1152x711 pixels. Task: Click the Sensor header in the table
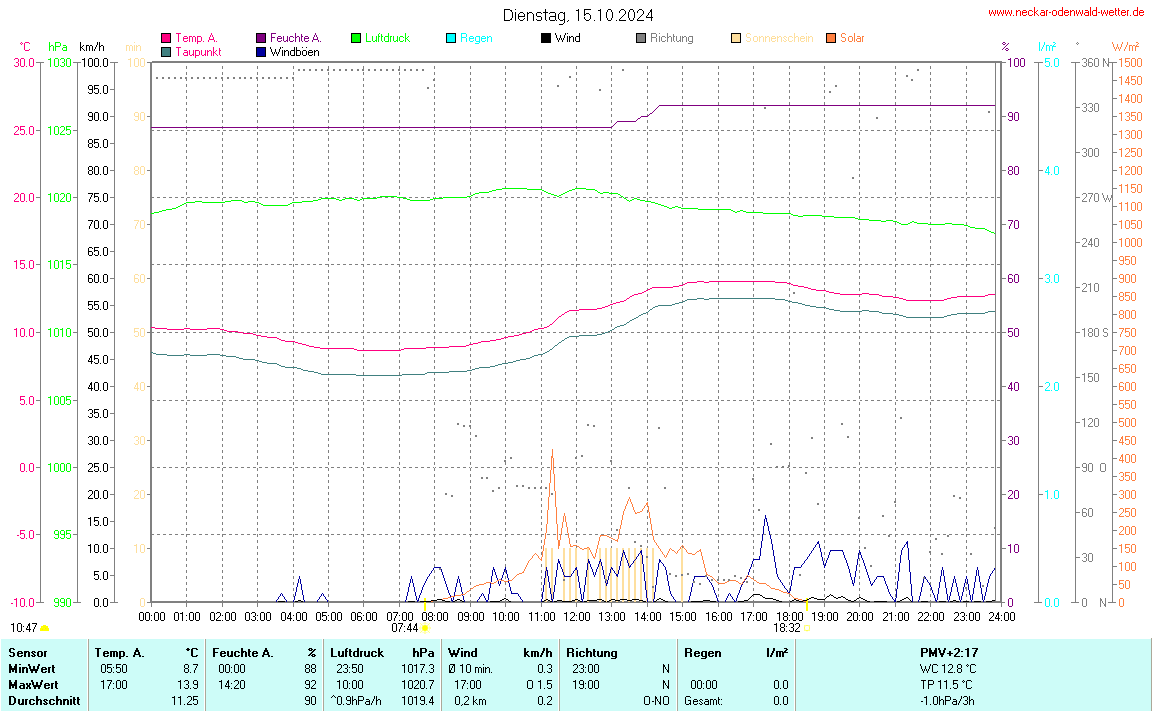point(28,652)
